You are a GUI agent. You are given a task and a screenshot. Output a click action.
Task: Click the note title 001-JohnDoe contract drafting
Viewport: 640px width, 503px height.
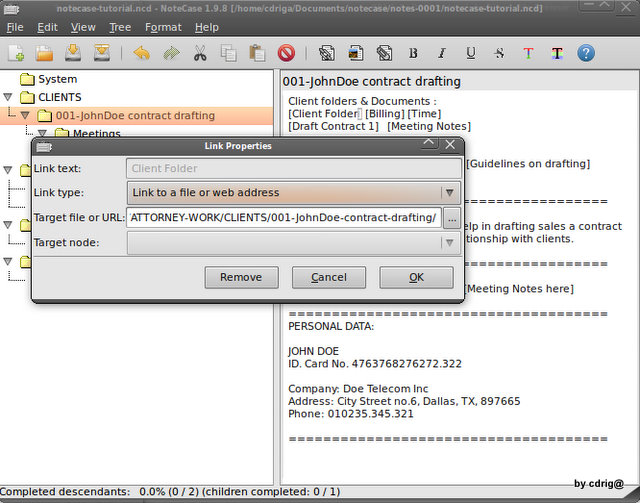(x=372, y=82)
